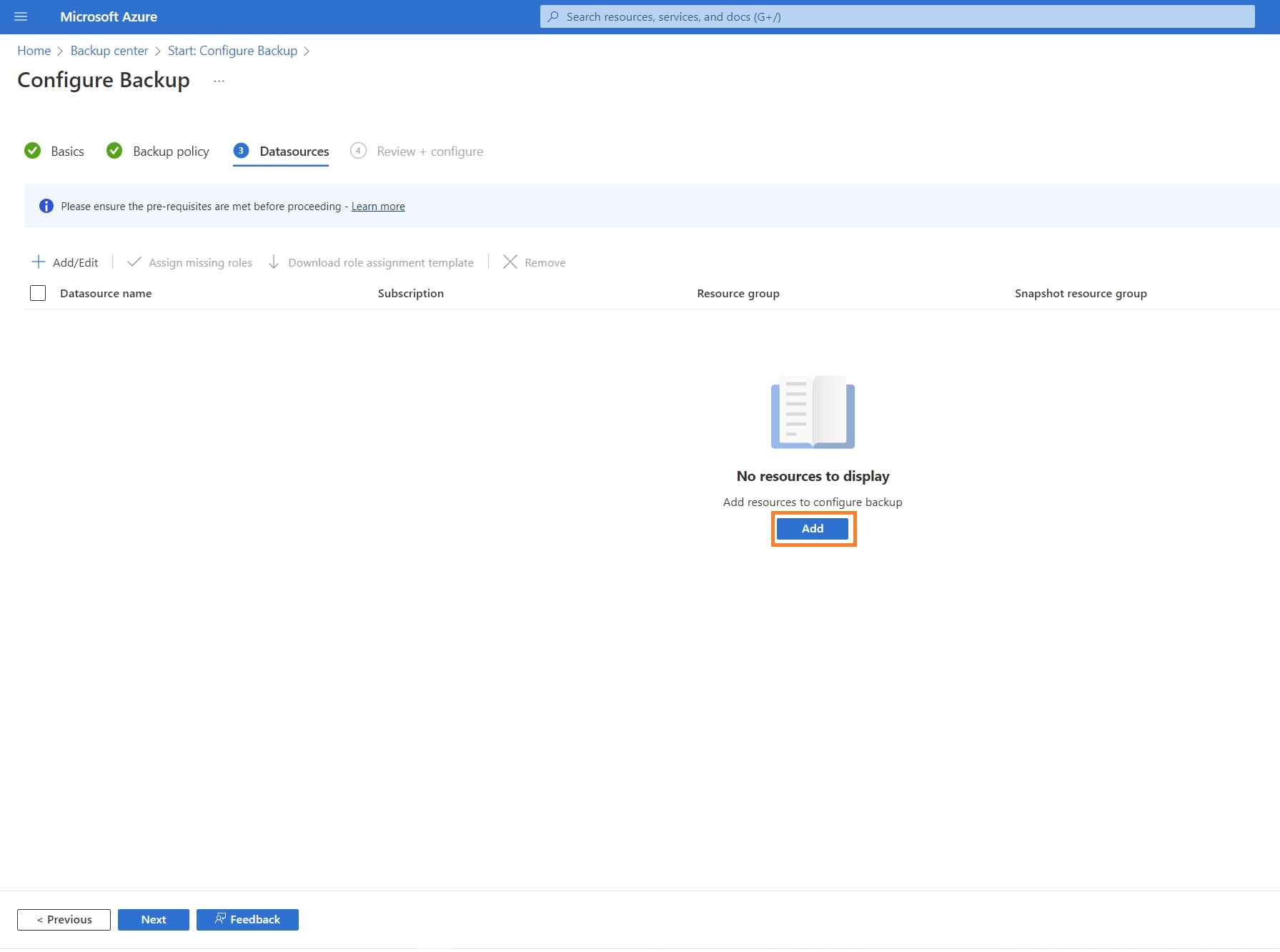Click the Next button

(x=153, y=920)
